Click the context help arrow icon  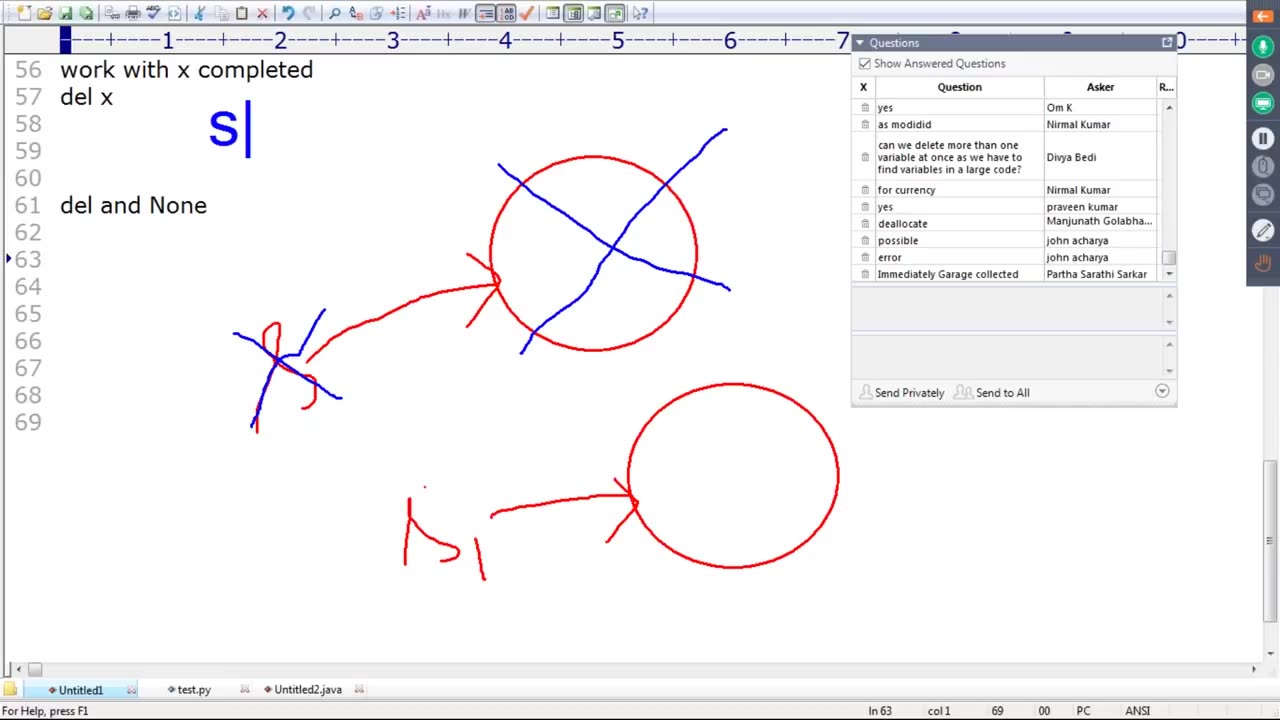click(x=641, y=13)
